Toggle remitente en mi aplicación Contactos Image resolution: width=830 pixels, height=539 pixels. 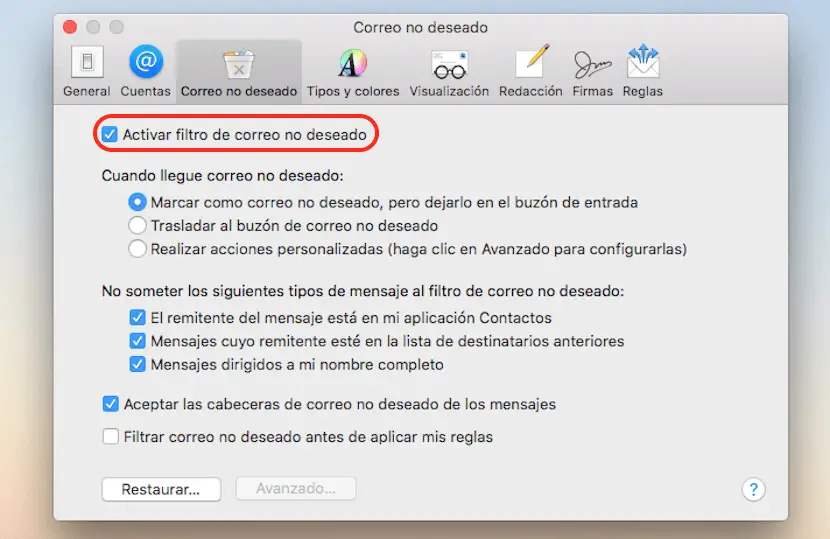tap(137, 318)
